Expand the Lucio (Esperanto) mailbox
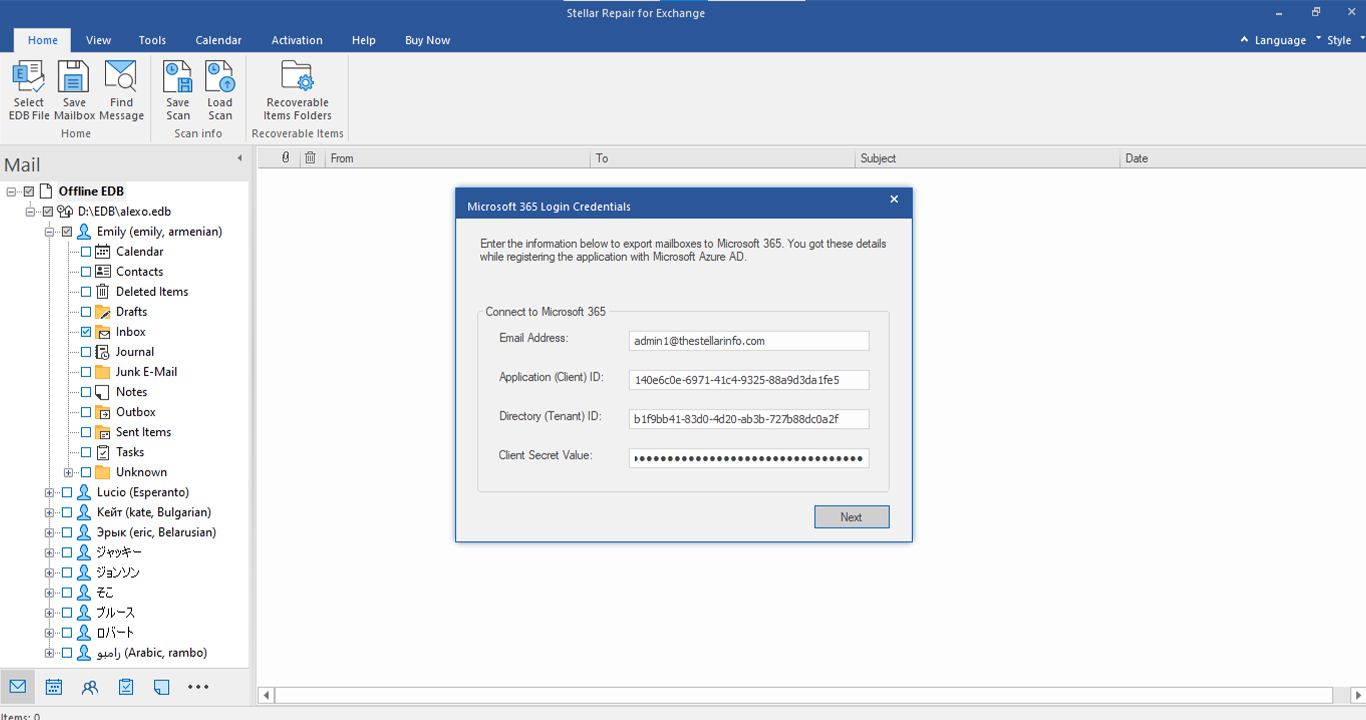This screenshot has width=1366, height=720. 49,492
